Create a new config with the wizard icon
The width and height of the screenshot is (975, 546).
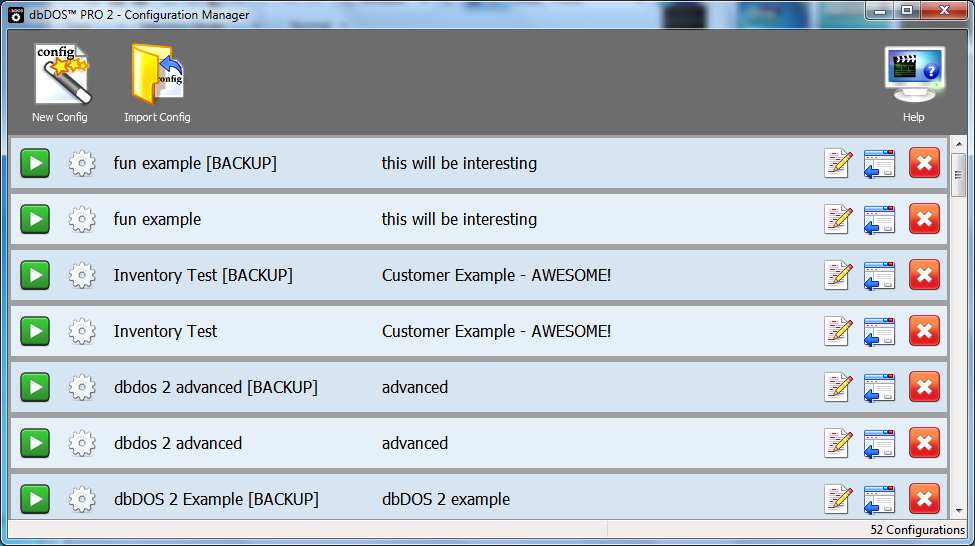tap(62, 73)
